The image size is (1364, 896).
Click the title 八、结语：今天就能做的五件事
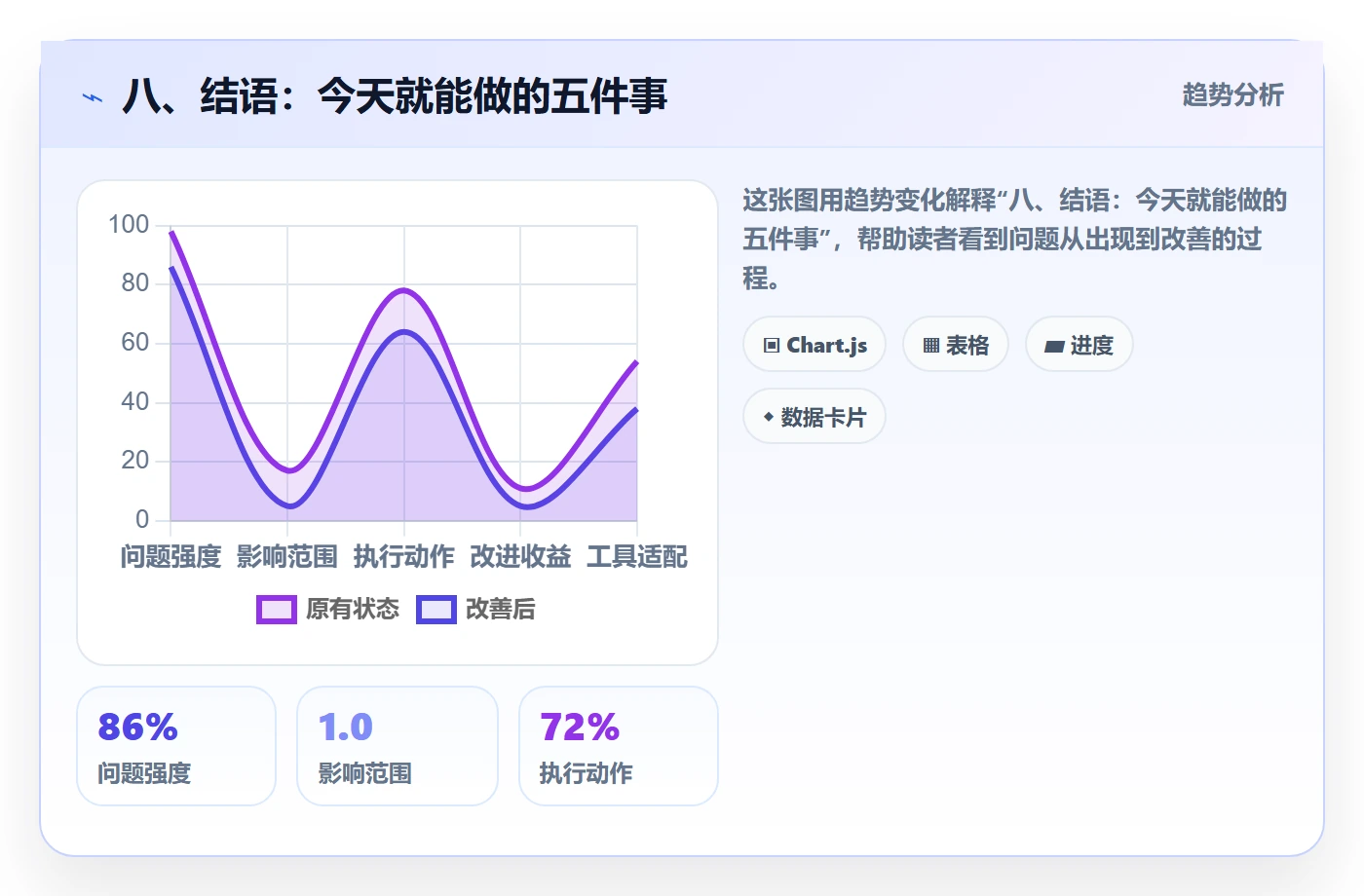(x=395, y=96)
